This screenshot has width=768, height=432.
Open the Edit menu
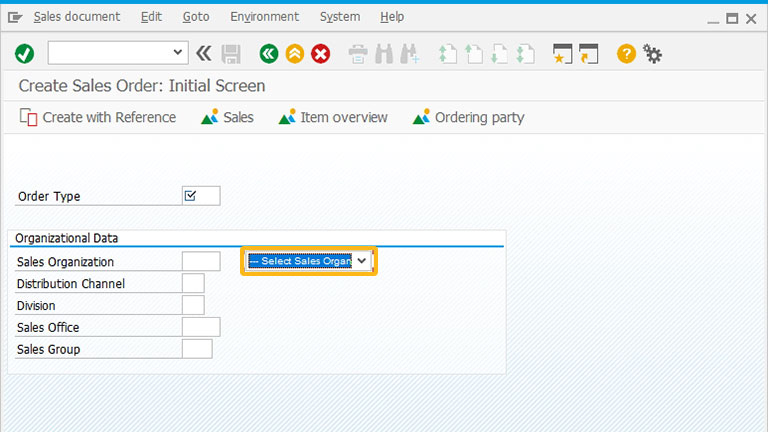pyautogui.click(x=151, y=17)
